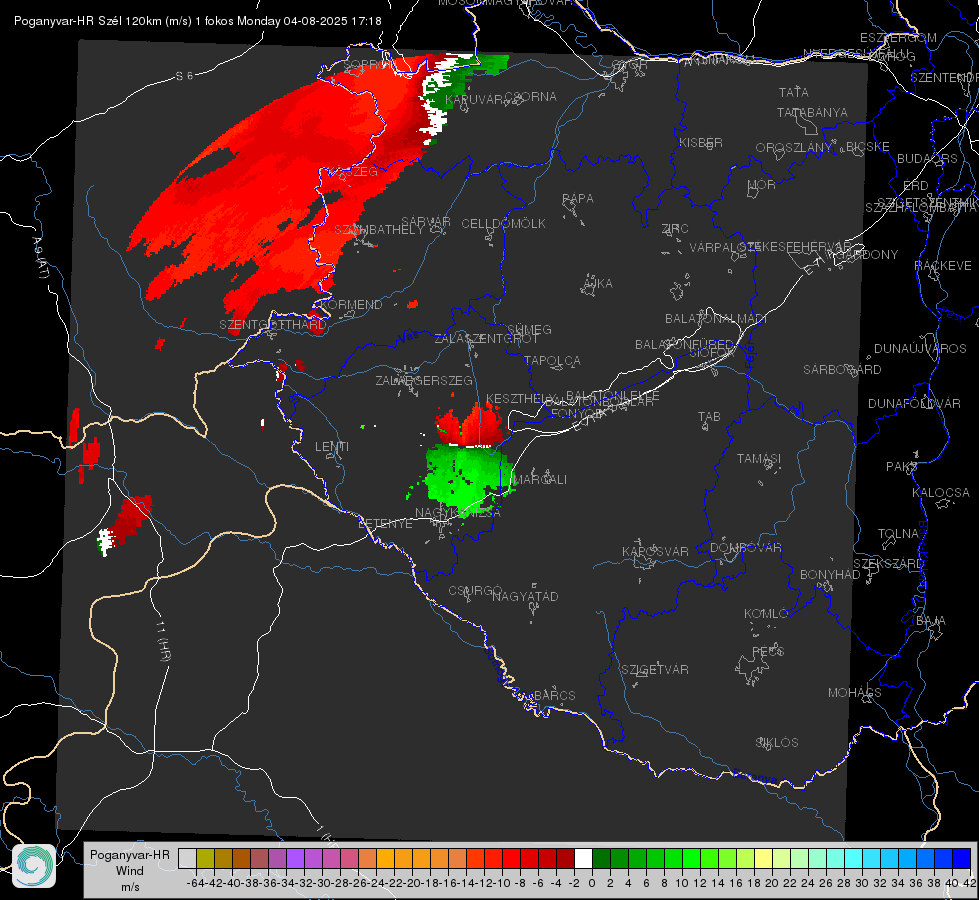Click the '0' value on the wind scale

592,883
